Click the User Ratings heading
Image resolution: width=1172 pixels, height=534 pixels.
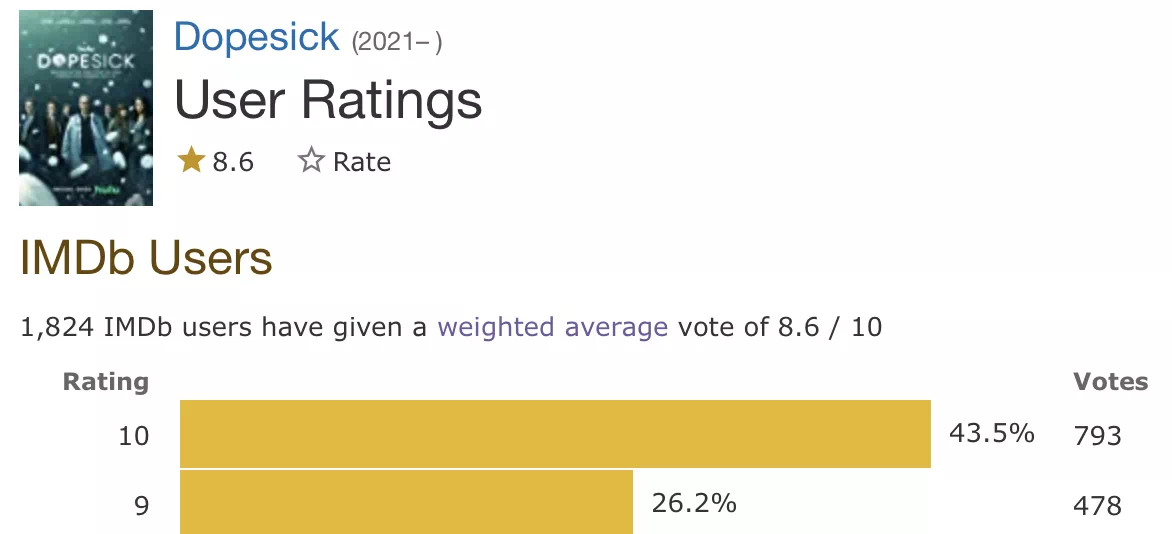click(328, 99)
